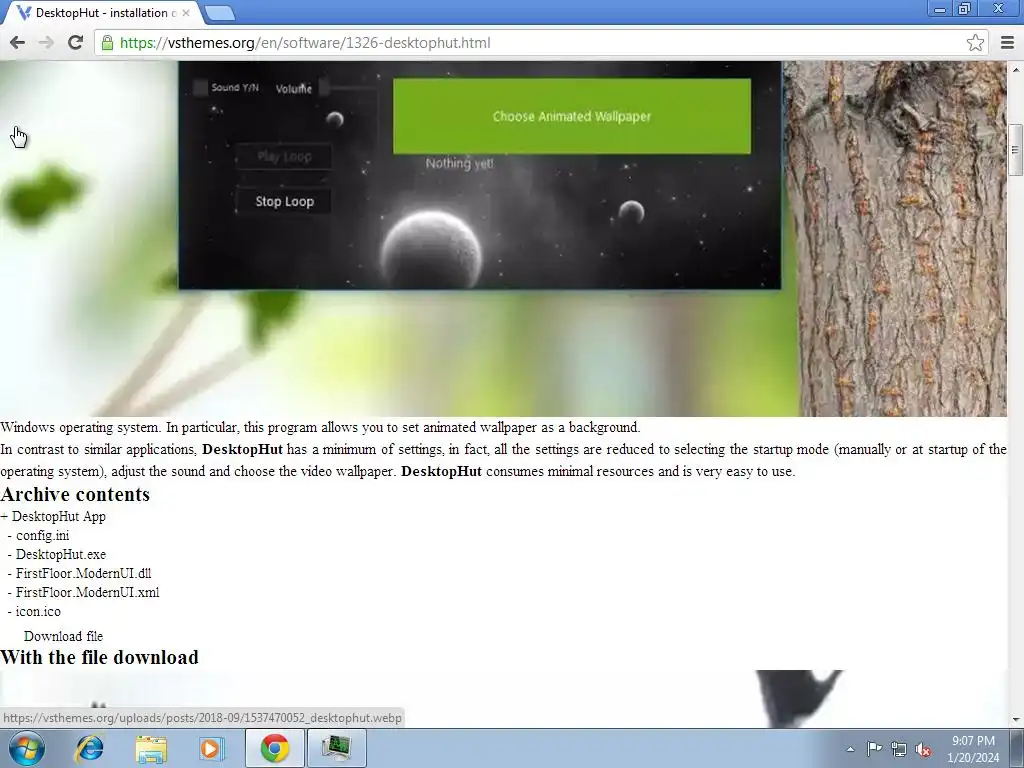
Task: Click the page scrollbar thumb
Action: [1016, 150]
